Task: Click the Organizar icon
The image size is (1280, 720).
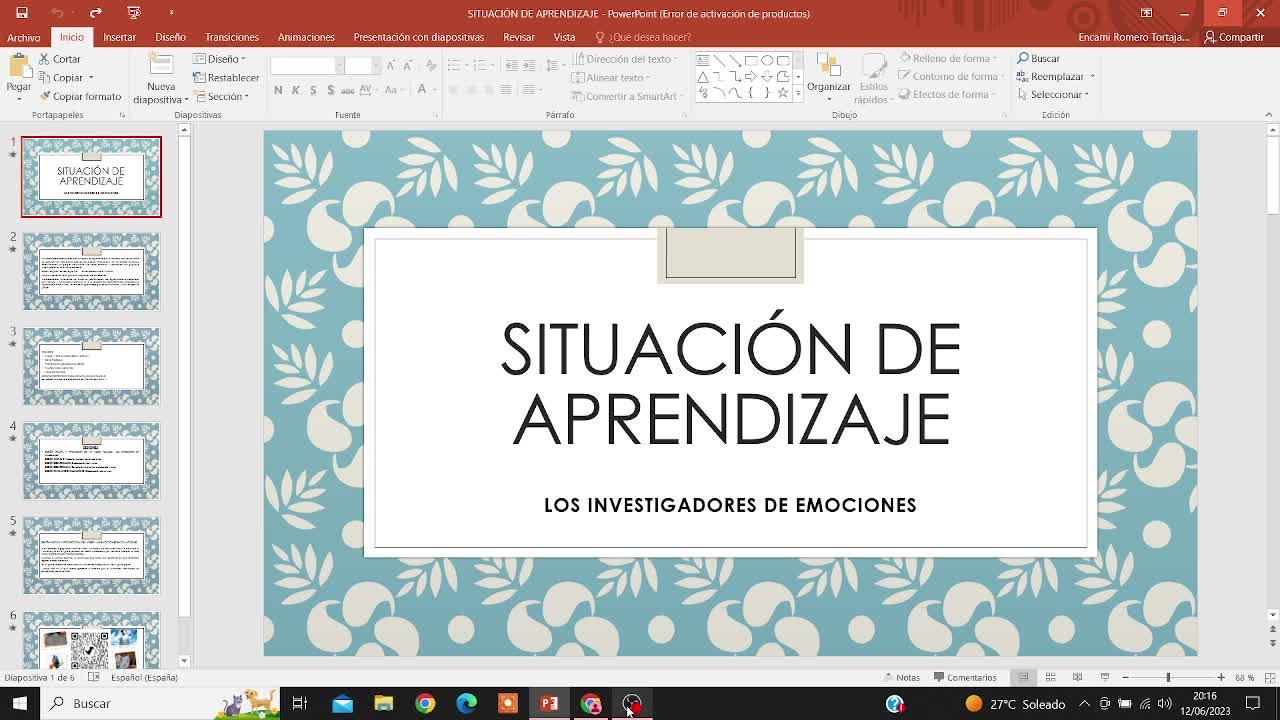Action: pos(828,75)
